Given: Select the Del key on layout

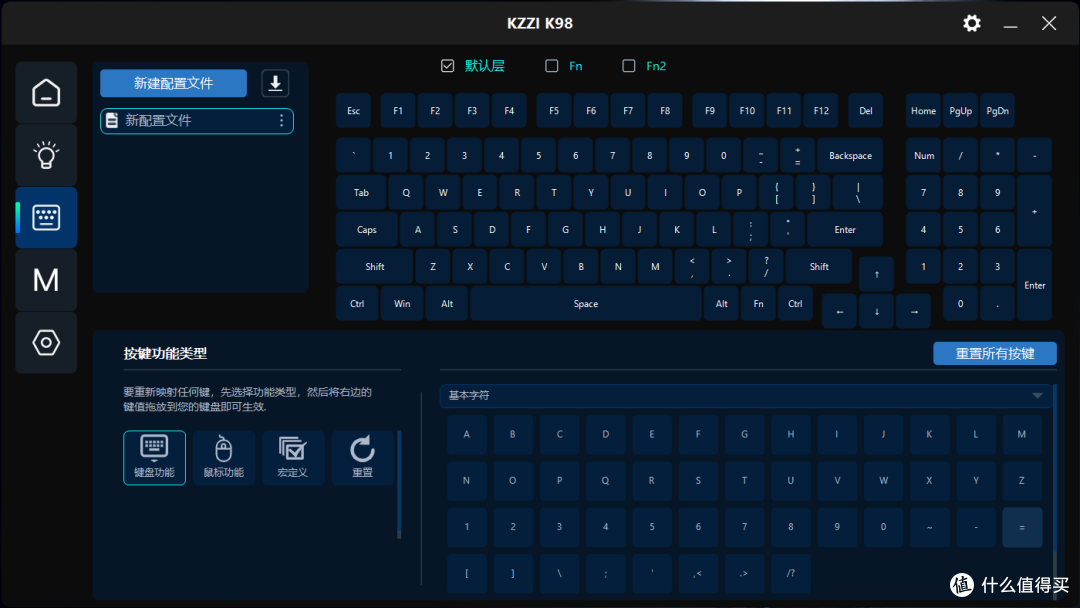Looking at the screenshot, I should point(866,111).
